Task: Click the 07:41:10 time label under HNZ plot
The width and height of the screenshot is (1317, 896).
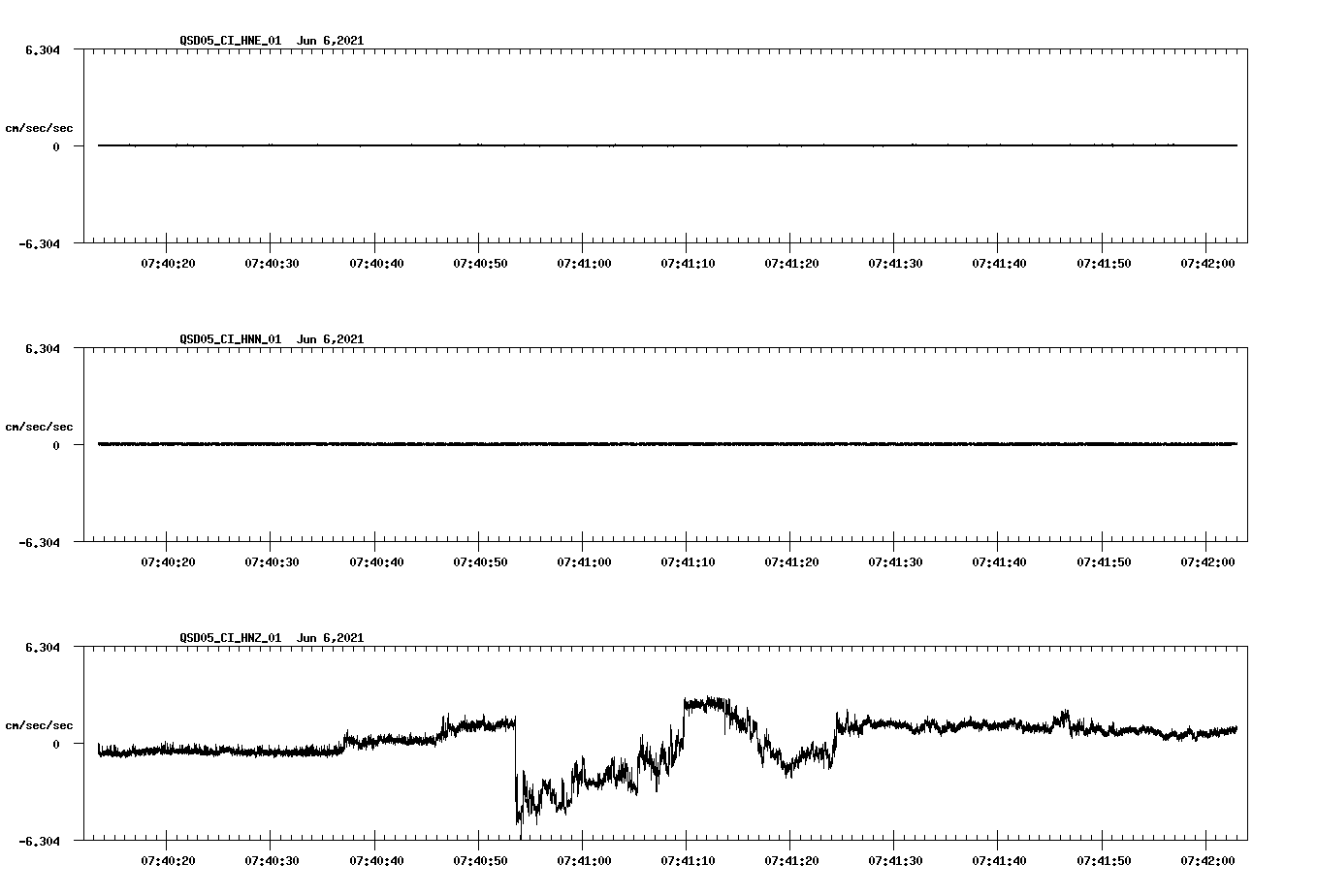Action: tap(687, 861)
